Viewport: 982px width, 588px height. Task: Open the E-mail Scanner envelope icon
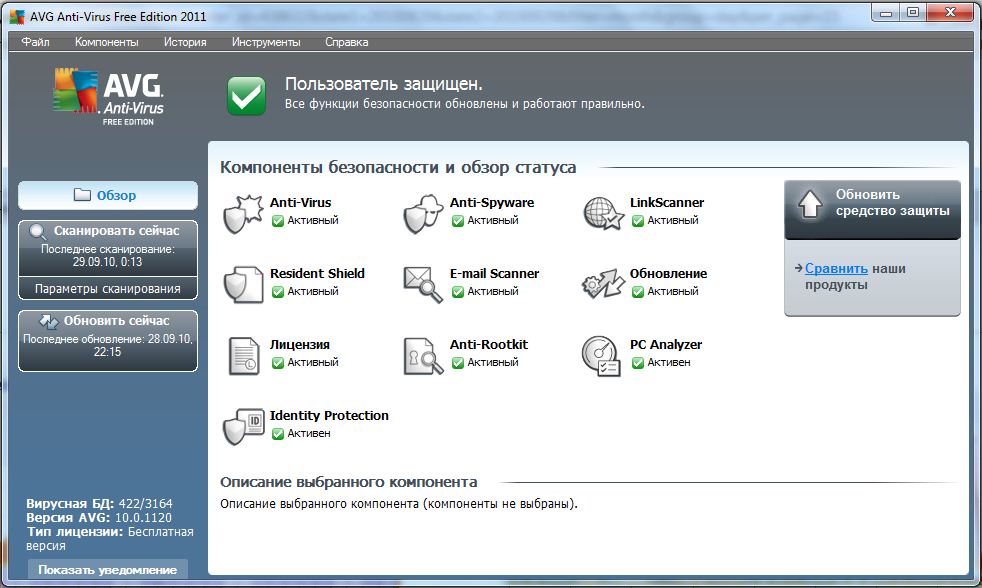[x=422, y=284]
